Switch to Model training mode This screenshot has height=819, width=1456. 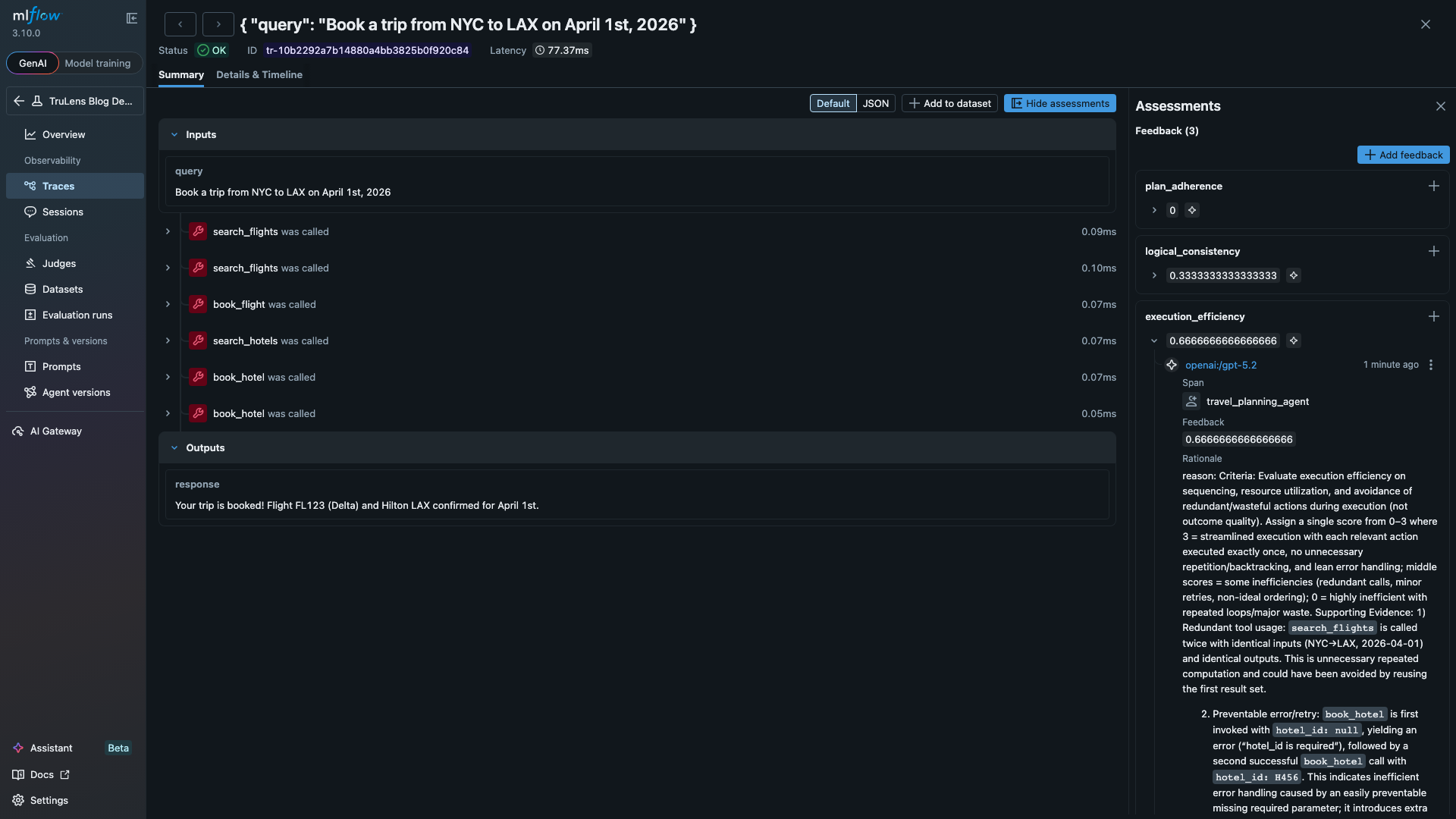click(97, 63)
